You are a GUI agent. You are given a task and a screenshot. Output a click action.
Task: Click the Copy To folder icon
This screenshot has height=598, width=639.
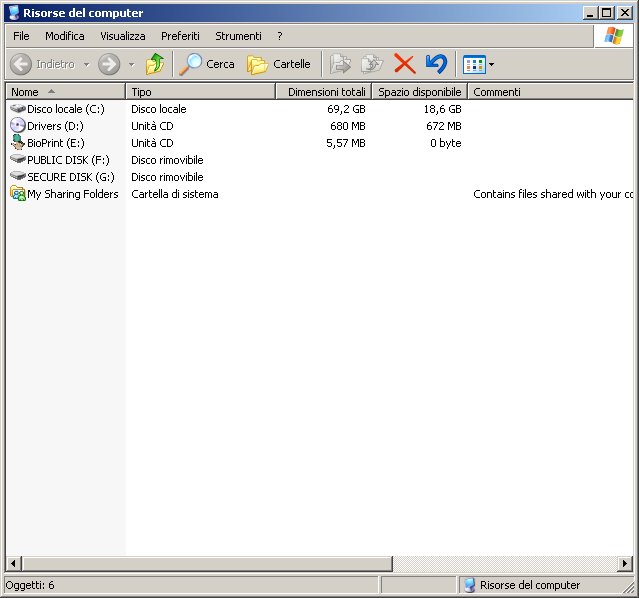point(372,64)
